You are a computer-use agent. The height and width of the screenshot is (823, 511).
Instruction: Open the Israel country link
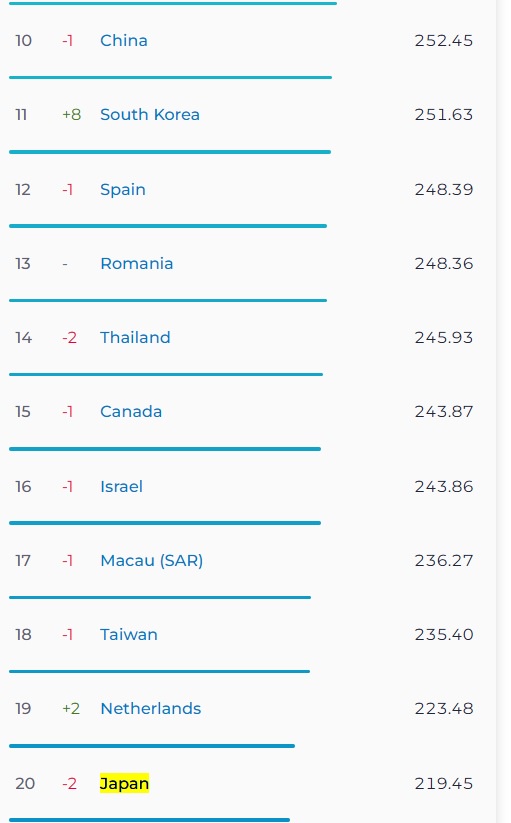click(121, 487)
